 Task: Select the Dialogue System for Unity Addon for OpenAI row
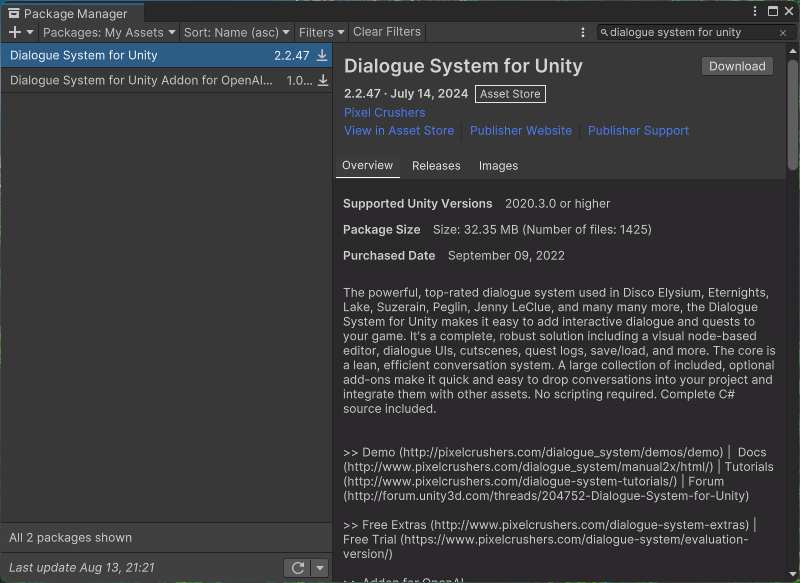tap(166, 81)
